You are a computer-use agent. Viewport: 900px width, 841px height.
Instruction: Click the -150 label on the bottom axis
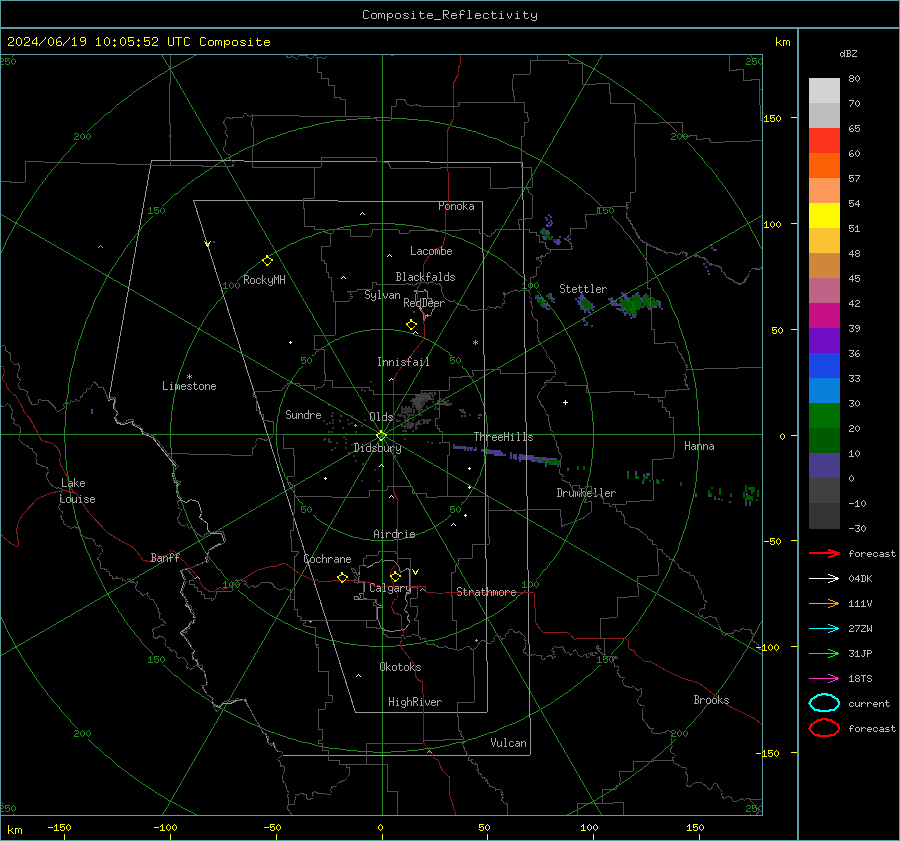coord(60,827)
